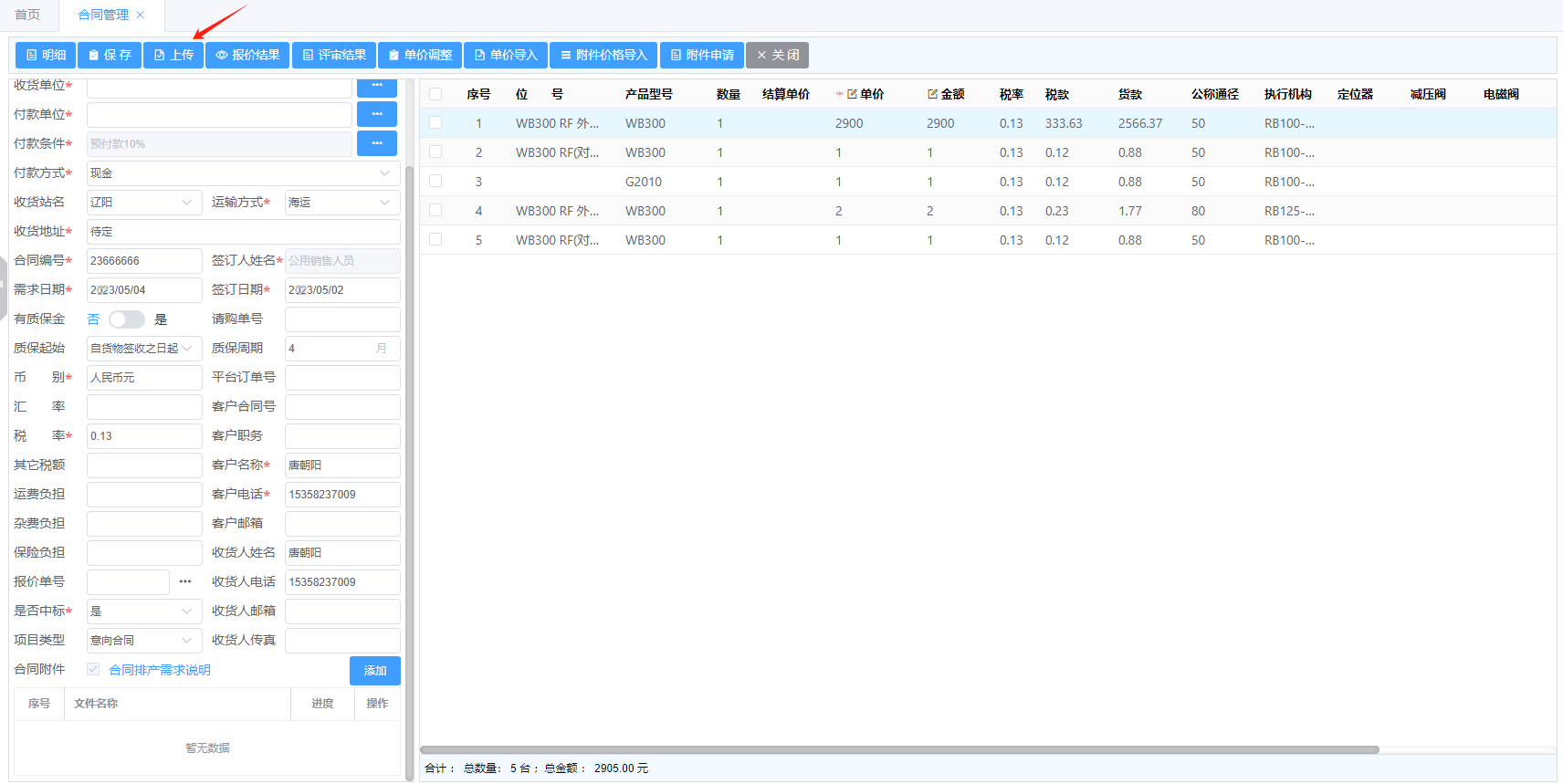Tick the select-all checkbox in table header

pyautogui.click(x=435, y=94)
